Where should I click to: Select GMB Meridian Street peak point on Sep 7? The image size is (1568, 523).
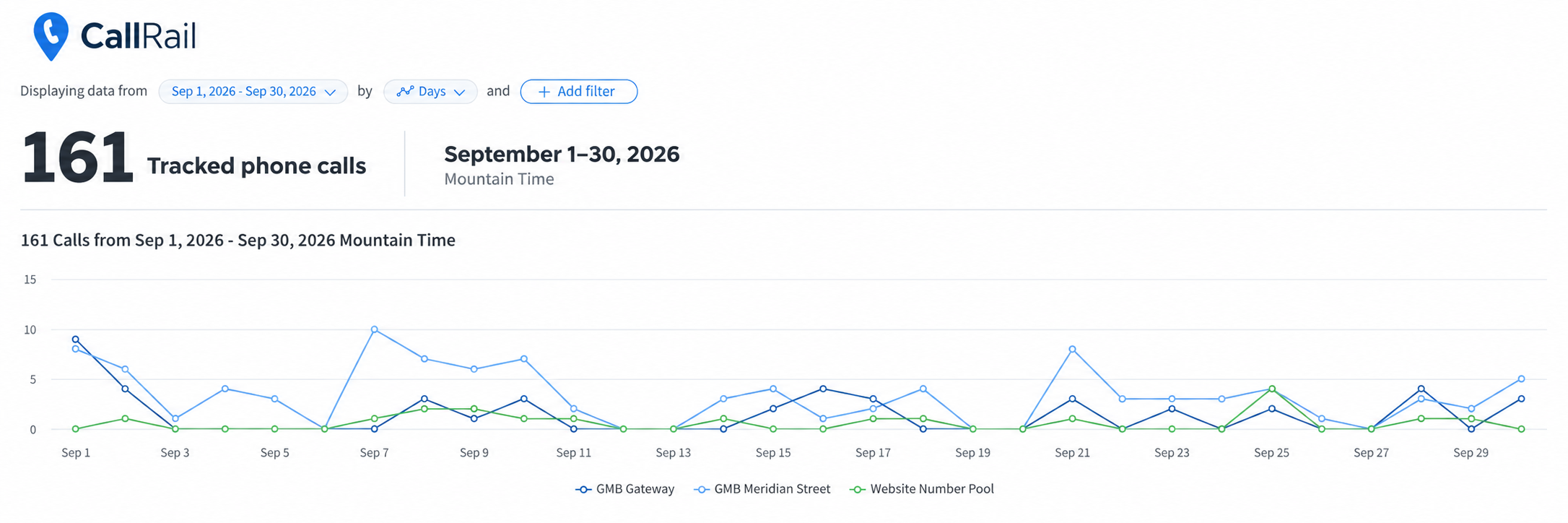coord(374,329)
